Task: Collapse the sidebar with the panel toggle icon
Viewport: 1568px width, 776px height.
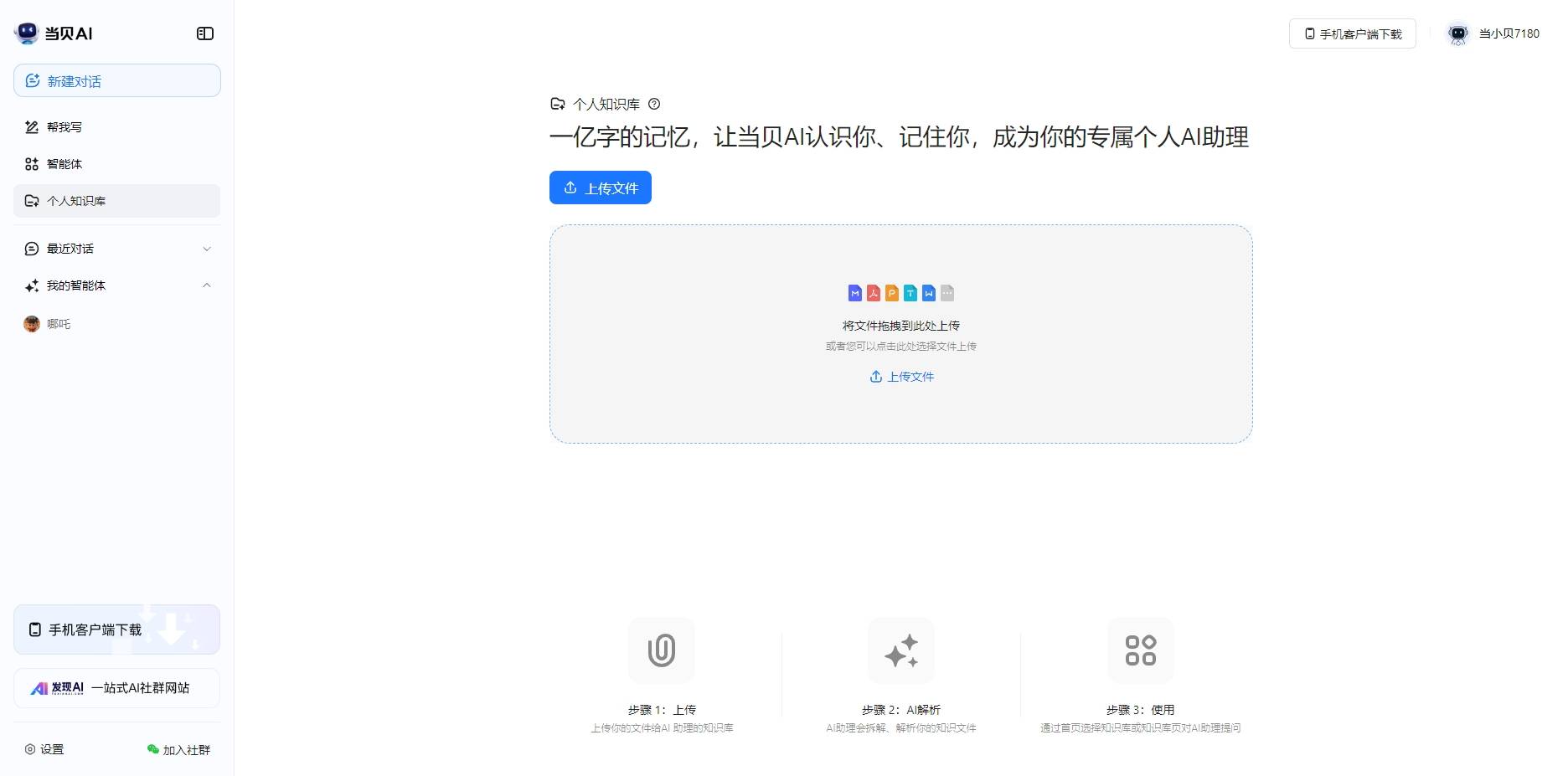Action: point(205,33)
